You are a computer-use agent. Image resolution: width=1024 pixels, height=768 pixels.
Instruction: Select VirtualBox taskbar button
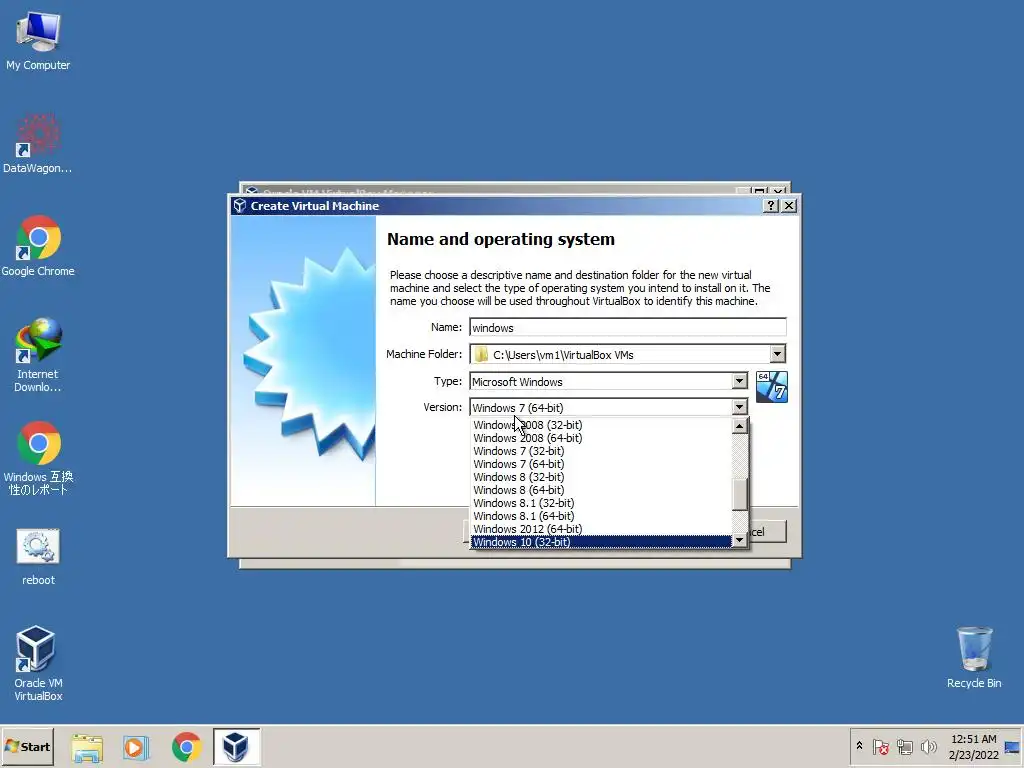click(236, 746)
